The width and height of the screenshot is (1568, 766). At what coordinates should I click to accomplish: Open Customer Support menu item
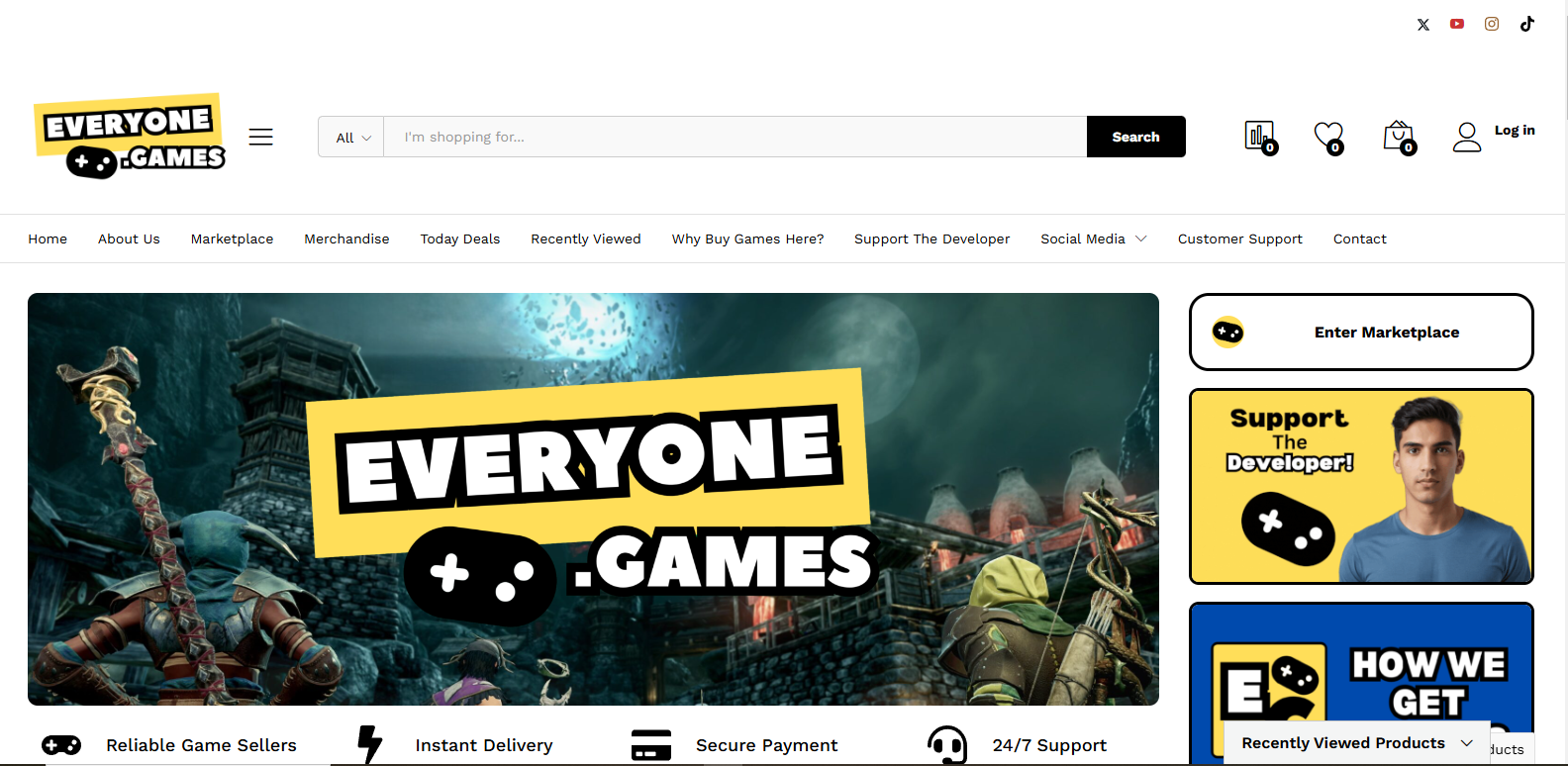(x=1240, y=239)
